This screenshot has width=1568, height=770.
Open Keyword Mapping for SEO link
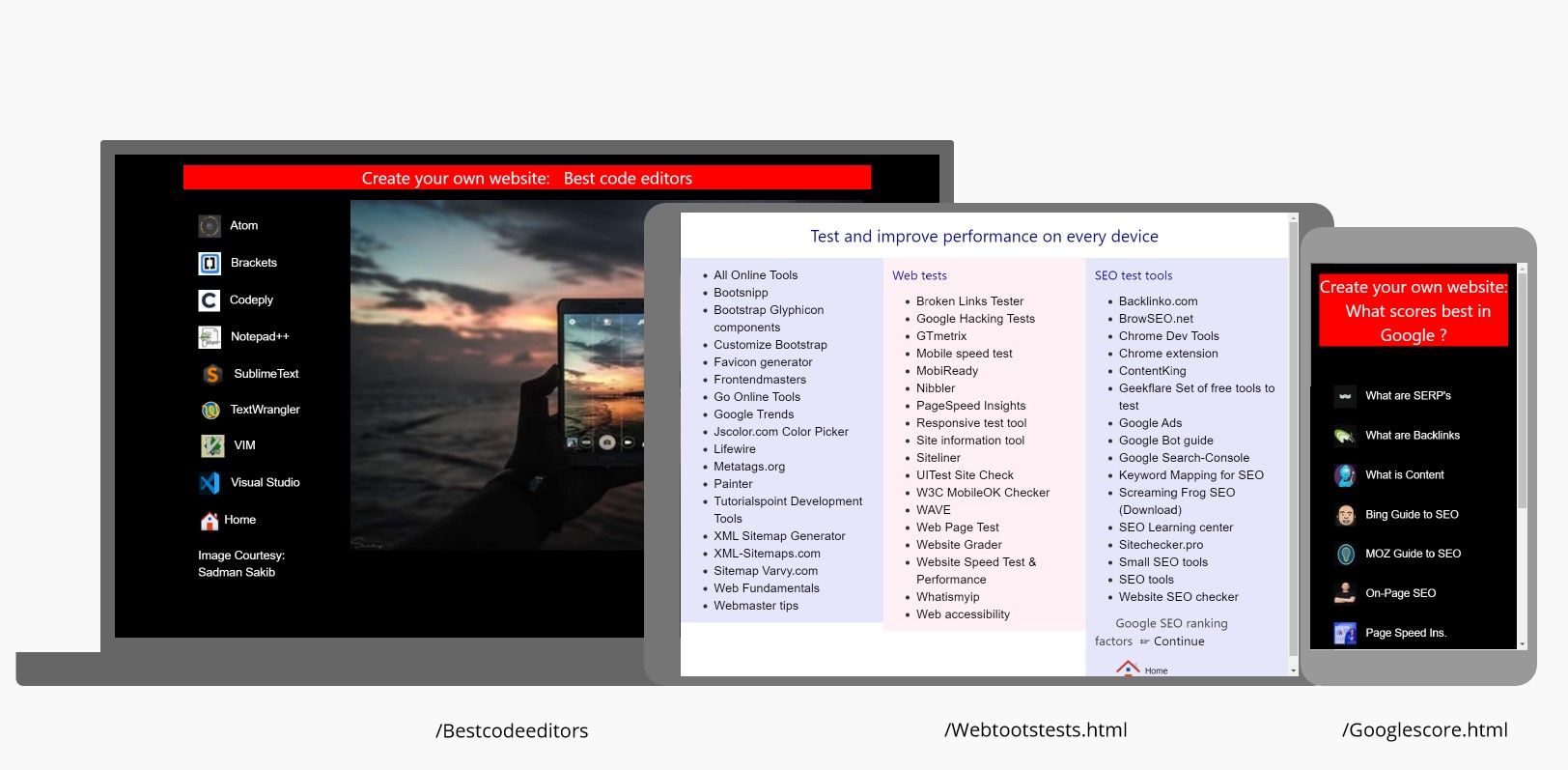click(1191, 475)
